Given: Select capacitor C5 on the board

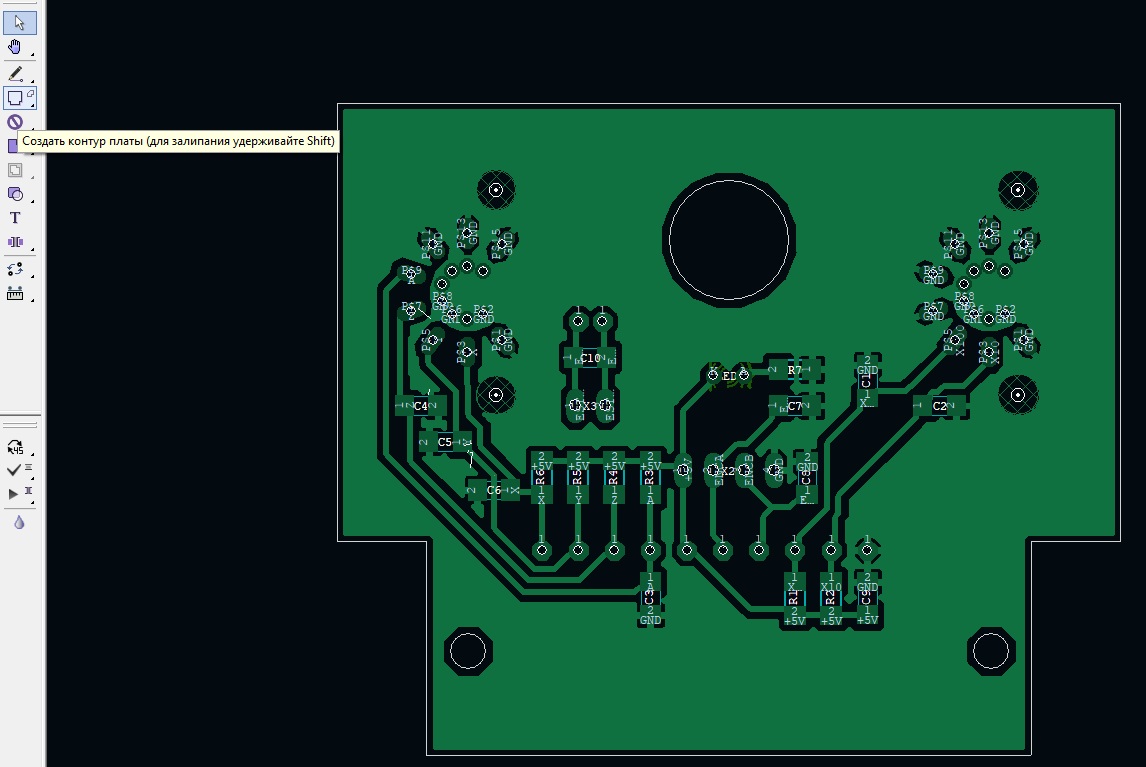Looking at the screenshot, I should click(x=444, y=442).
